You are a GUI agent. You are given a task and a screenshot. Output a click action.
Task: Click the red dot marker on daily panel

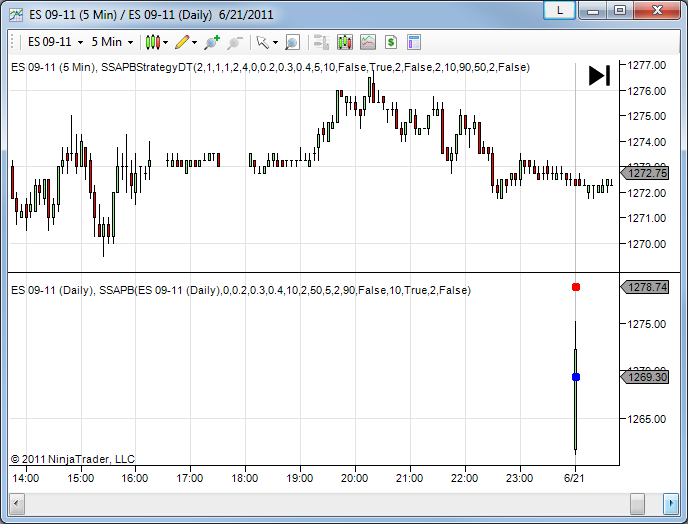[x=576, y=287]
